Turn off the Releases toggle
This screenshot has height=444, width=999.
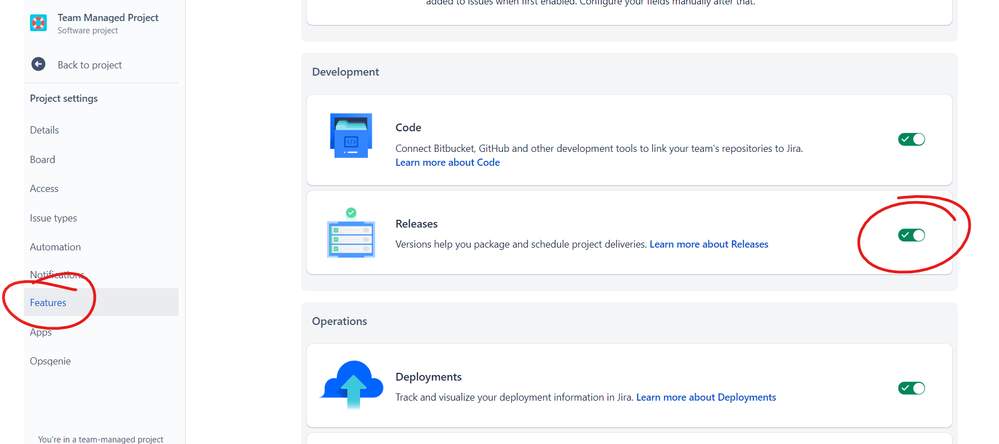click(911, 235)
